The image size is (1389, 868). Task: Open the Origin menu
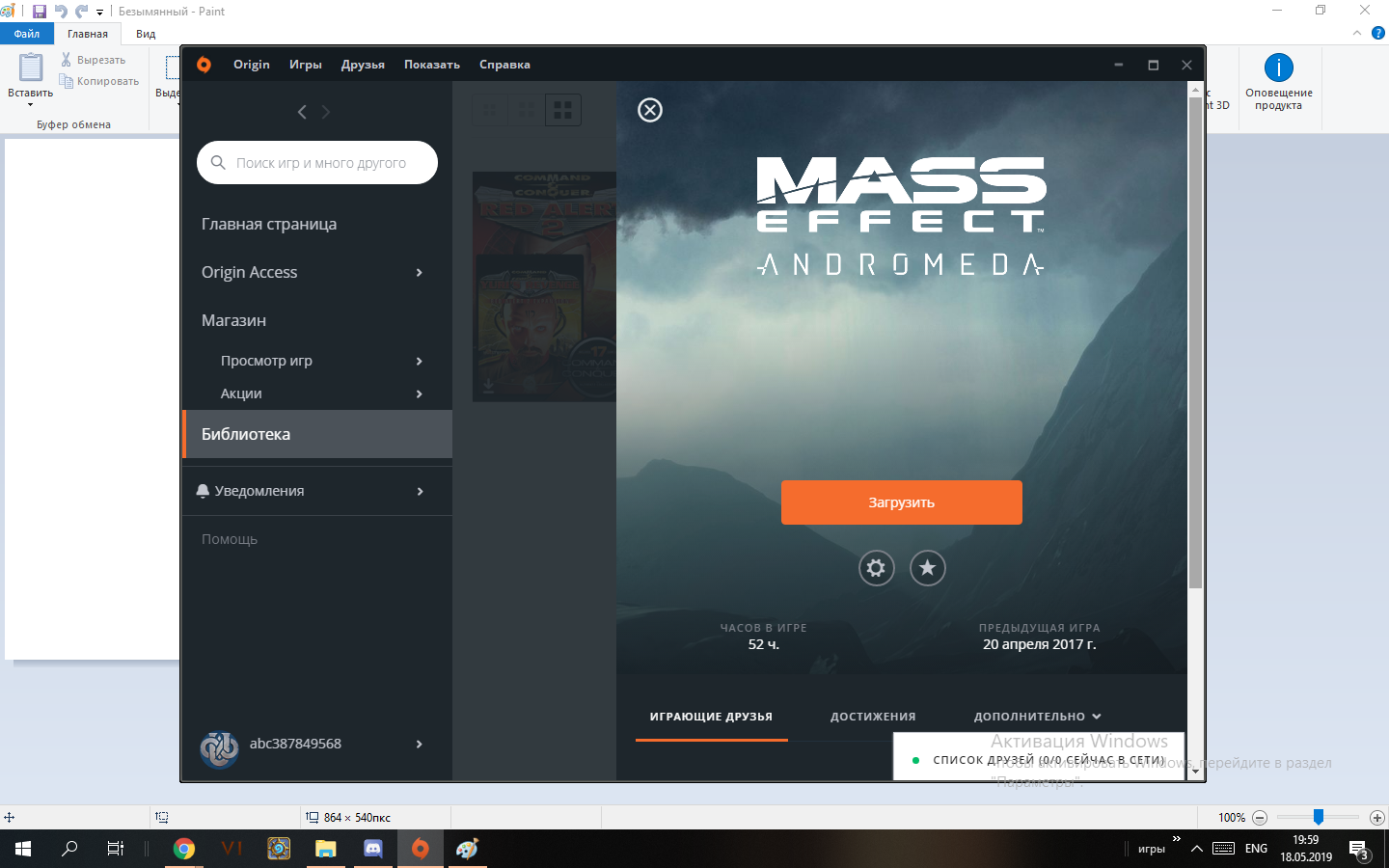tap(252, 65)
